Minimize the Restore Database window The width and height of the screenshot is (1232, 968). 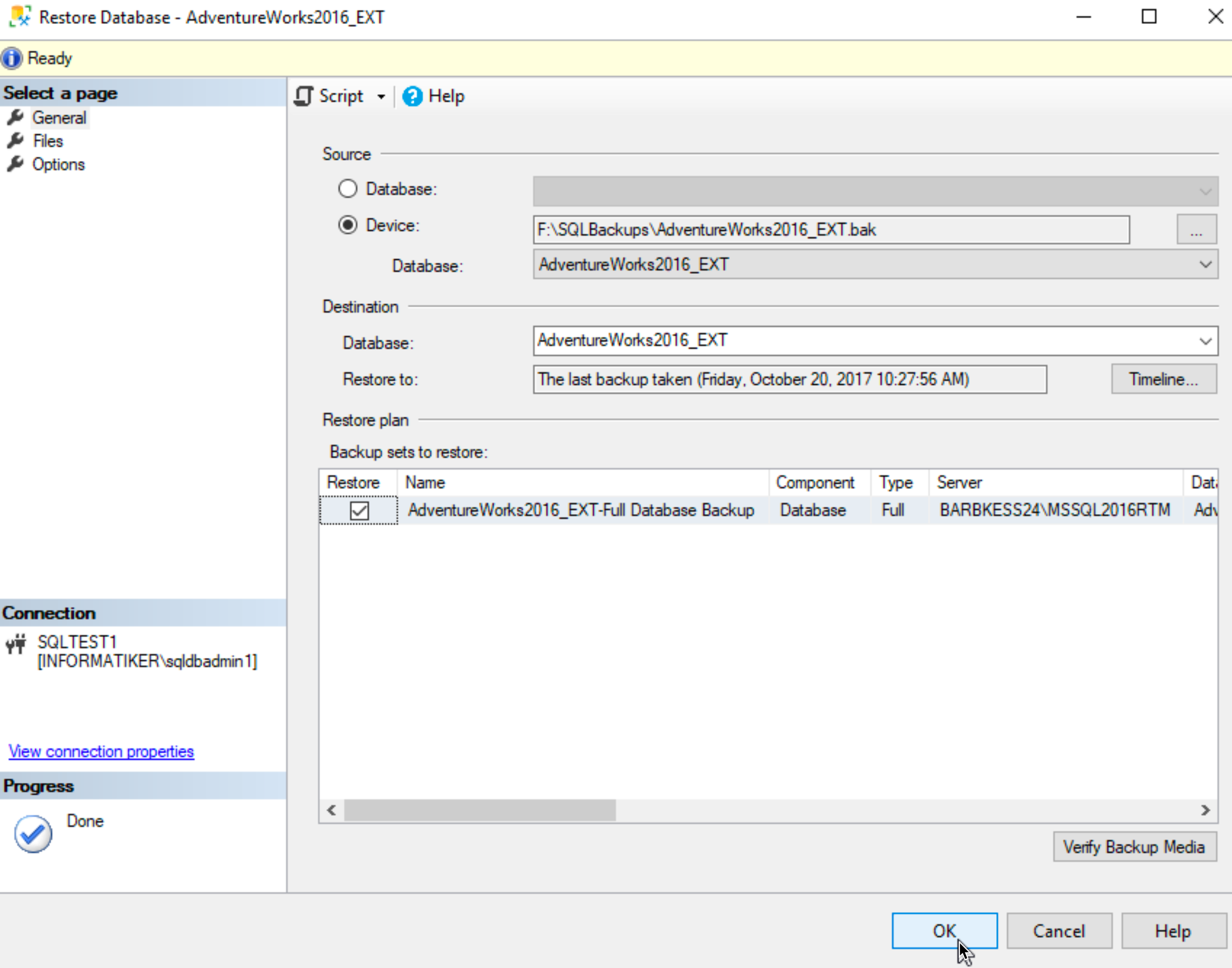click(x=1084, y=16)
